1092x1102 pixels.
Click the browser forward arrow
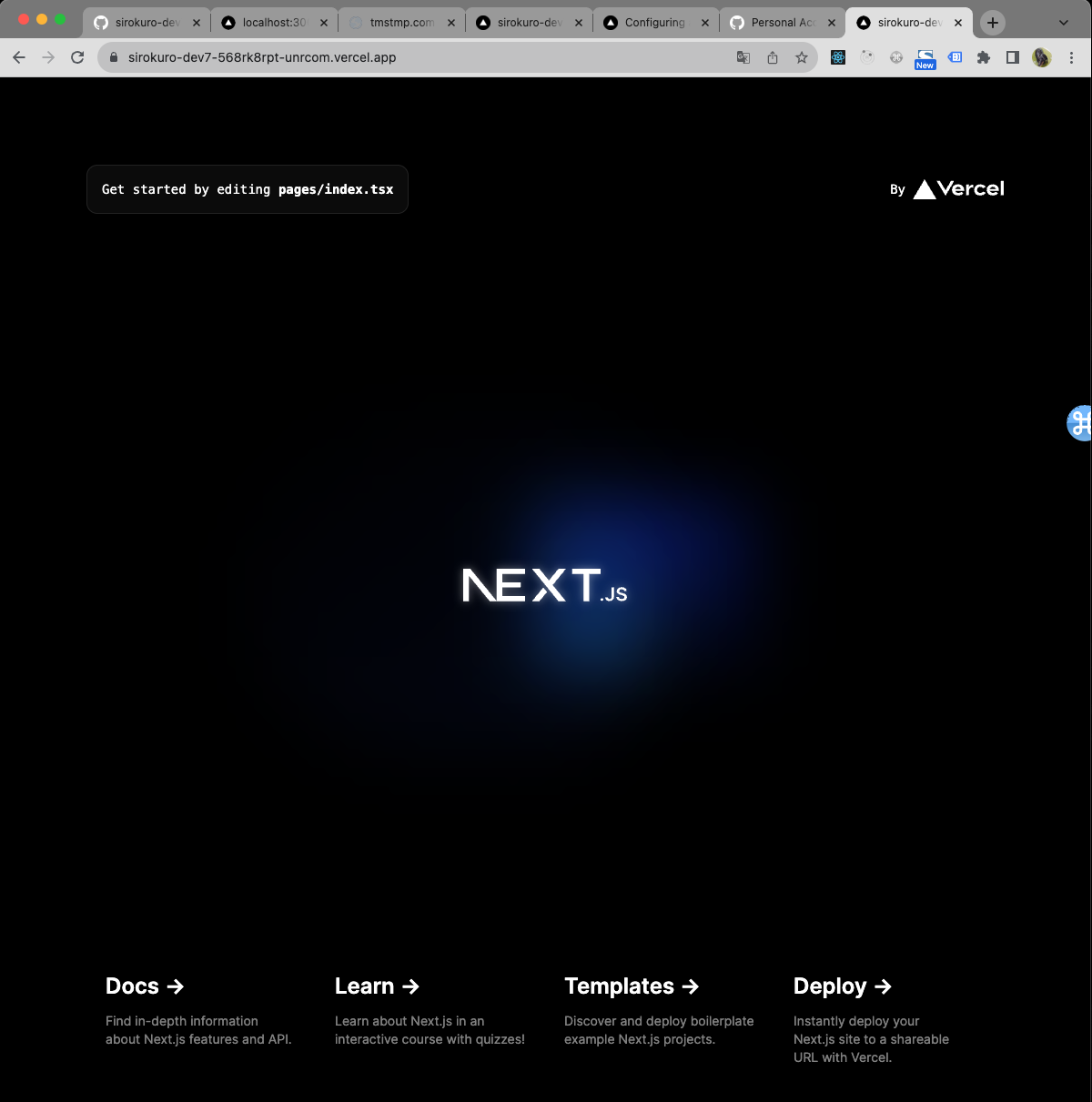pyautogui.click(x=48, y=57)
